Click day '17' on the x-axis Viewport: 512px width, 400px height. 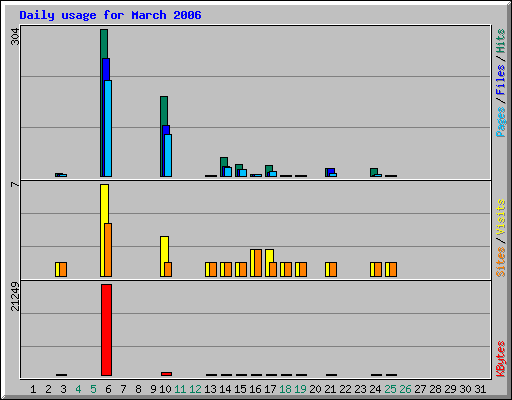click(270, 389)
